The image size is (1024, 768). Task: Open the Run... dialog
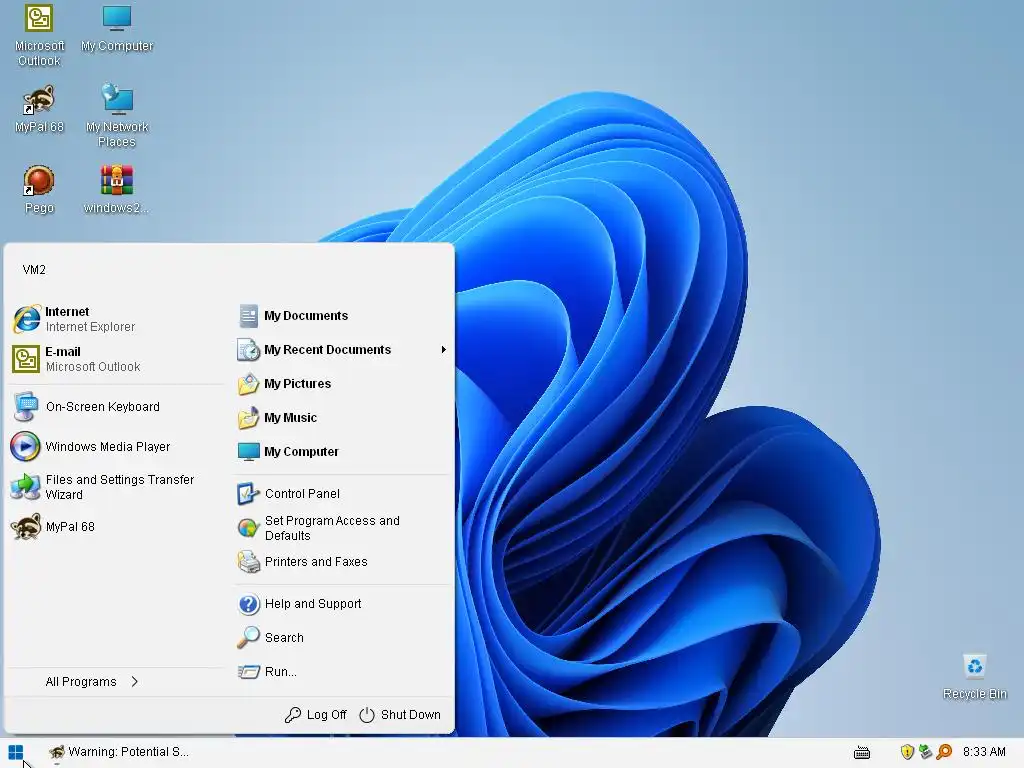342,672
